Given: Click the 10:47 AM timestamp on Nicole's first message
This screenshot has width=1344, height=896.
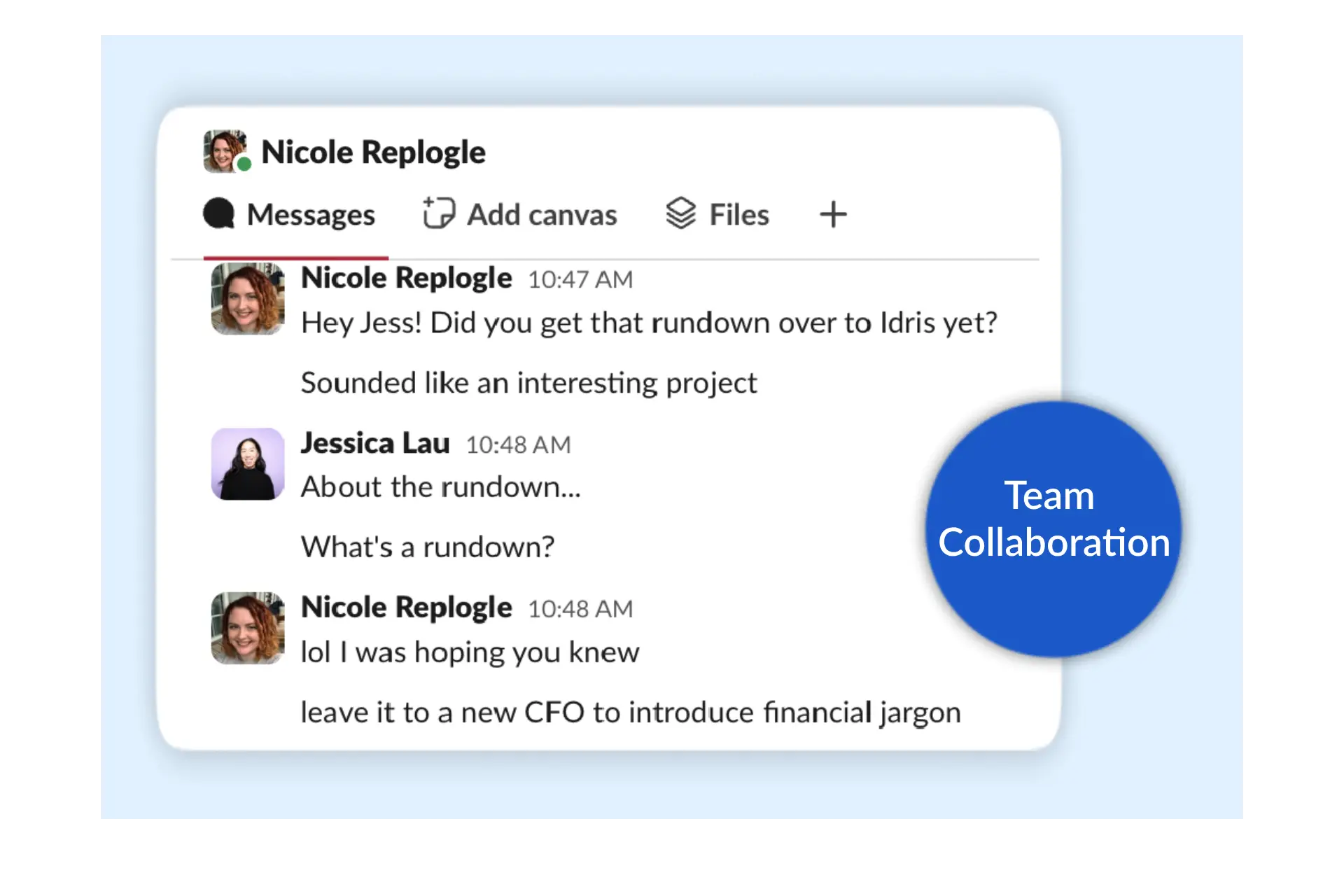Looking at the screenshot, I should click(x=580, y=279).
